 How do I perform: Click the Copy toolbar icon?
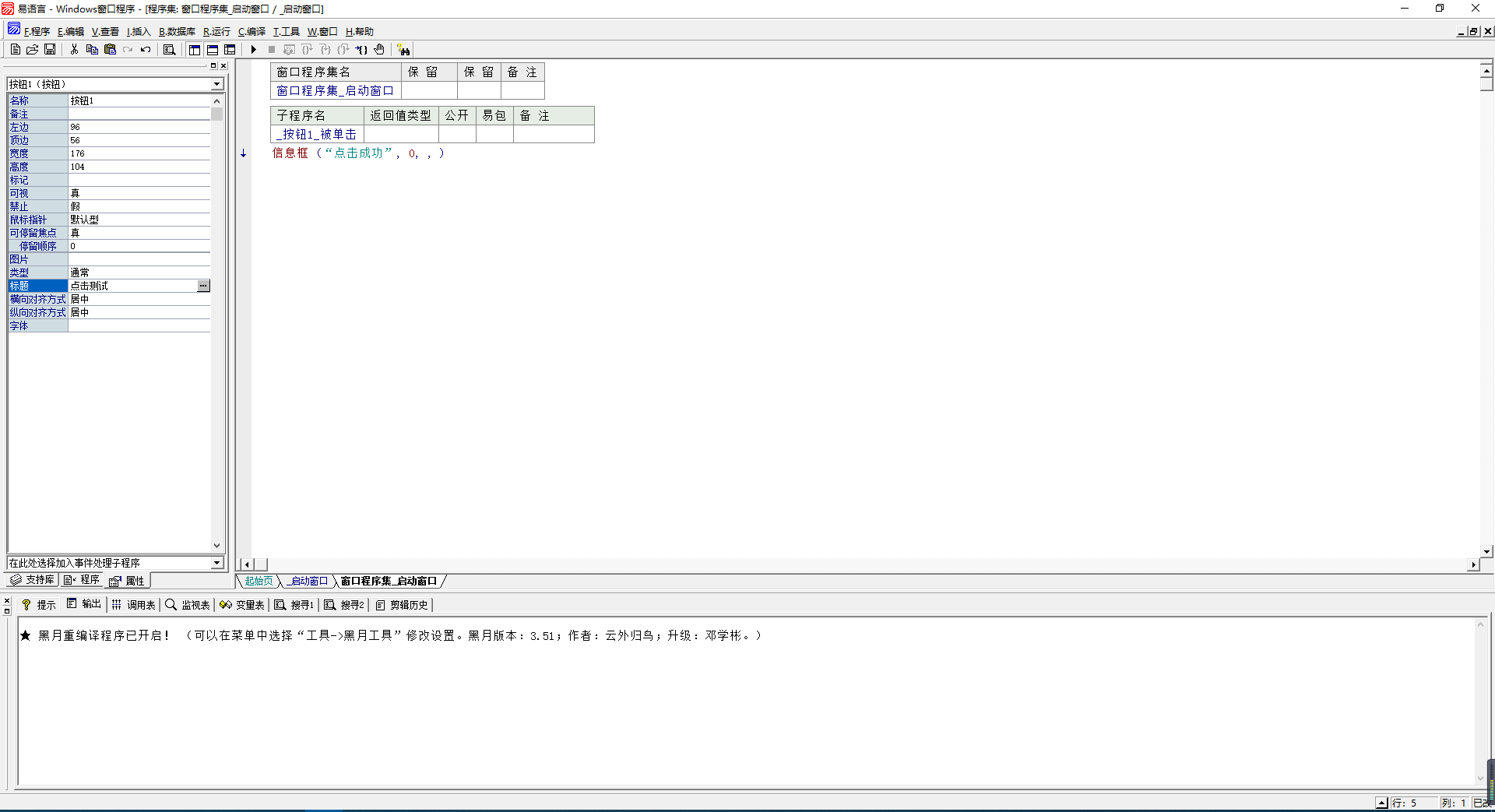(92, 49)
